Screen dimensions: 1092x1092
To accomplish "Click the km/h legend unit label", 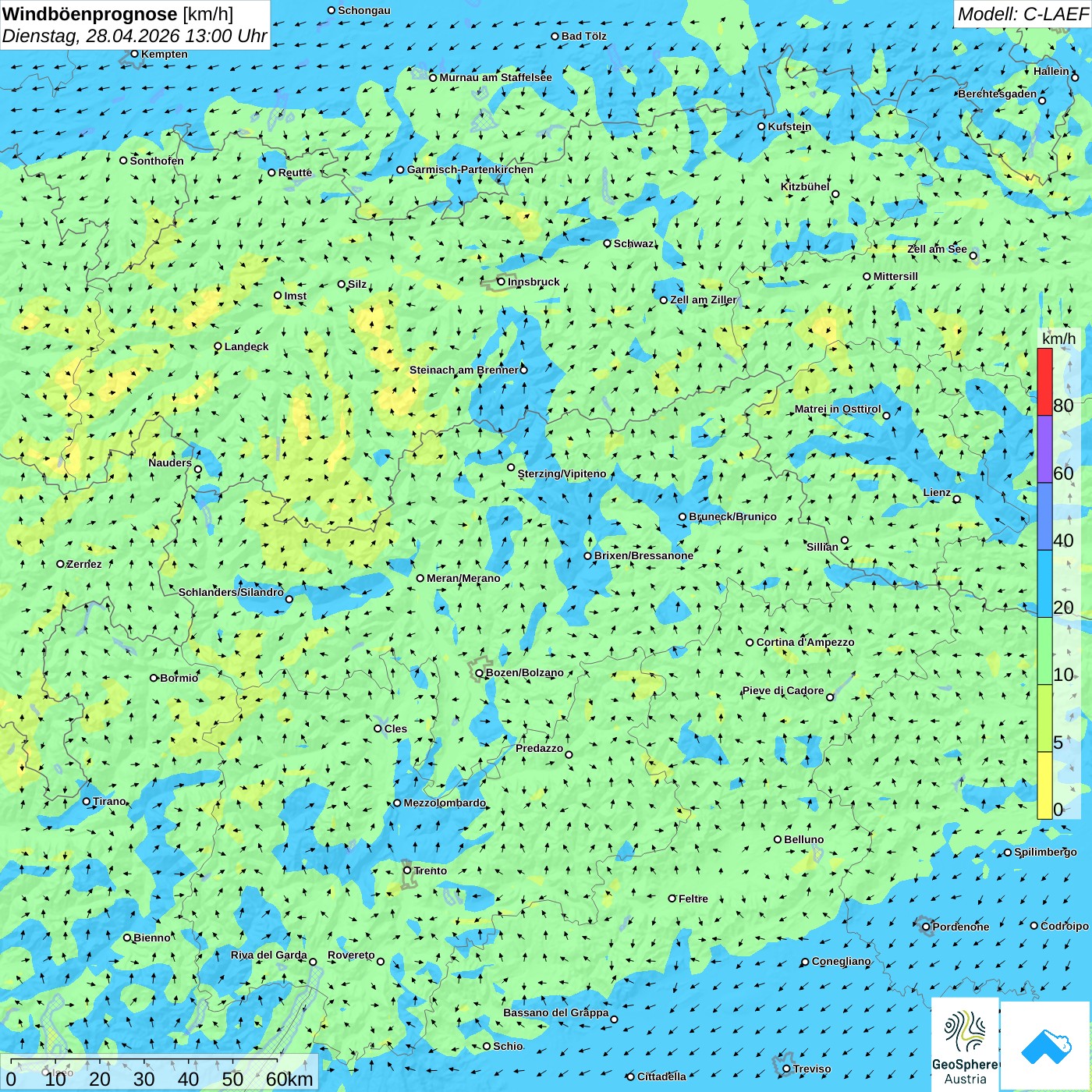I will (1058, 339).
